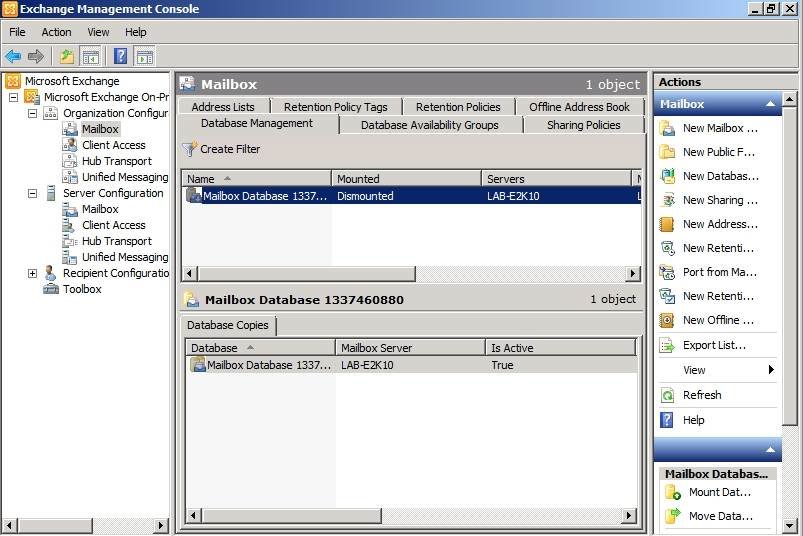Sort copies by Database column header

click(260, 348)
